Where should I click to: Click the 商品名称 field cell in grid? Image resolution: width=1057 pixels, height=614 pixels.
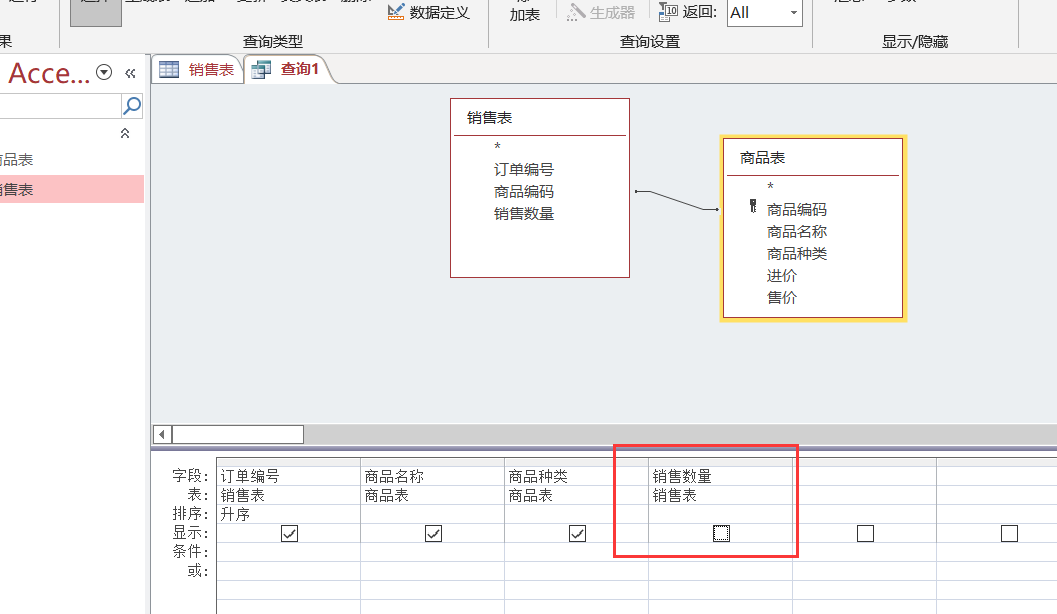433,477
